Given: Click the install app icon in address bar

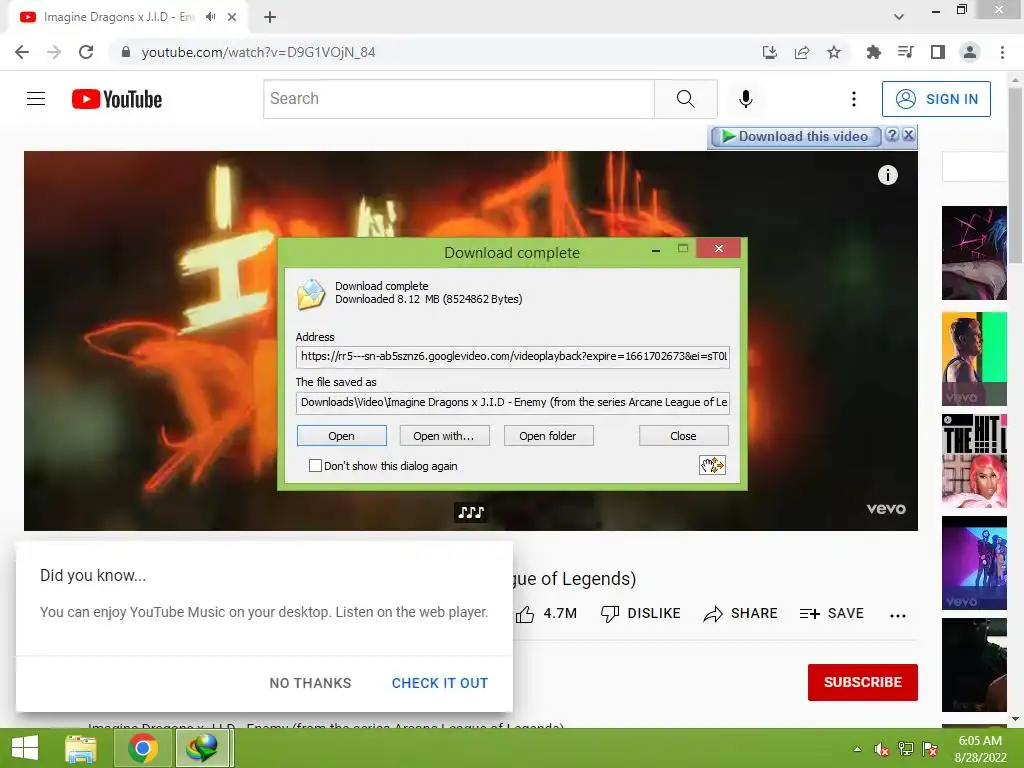Looking at the screenshot, I should 770,52.
